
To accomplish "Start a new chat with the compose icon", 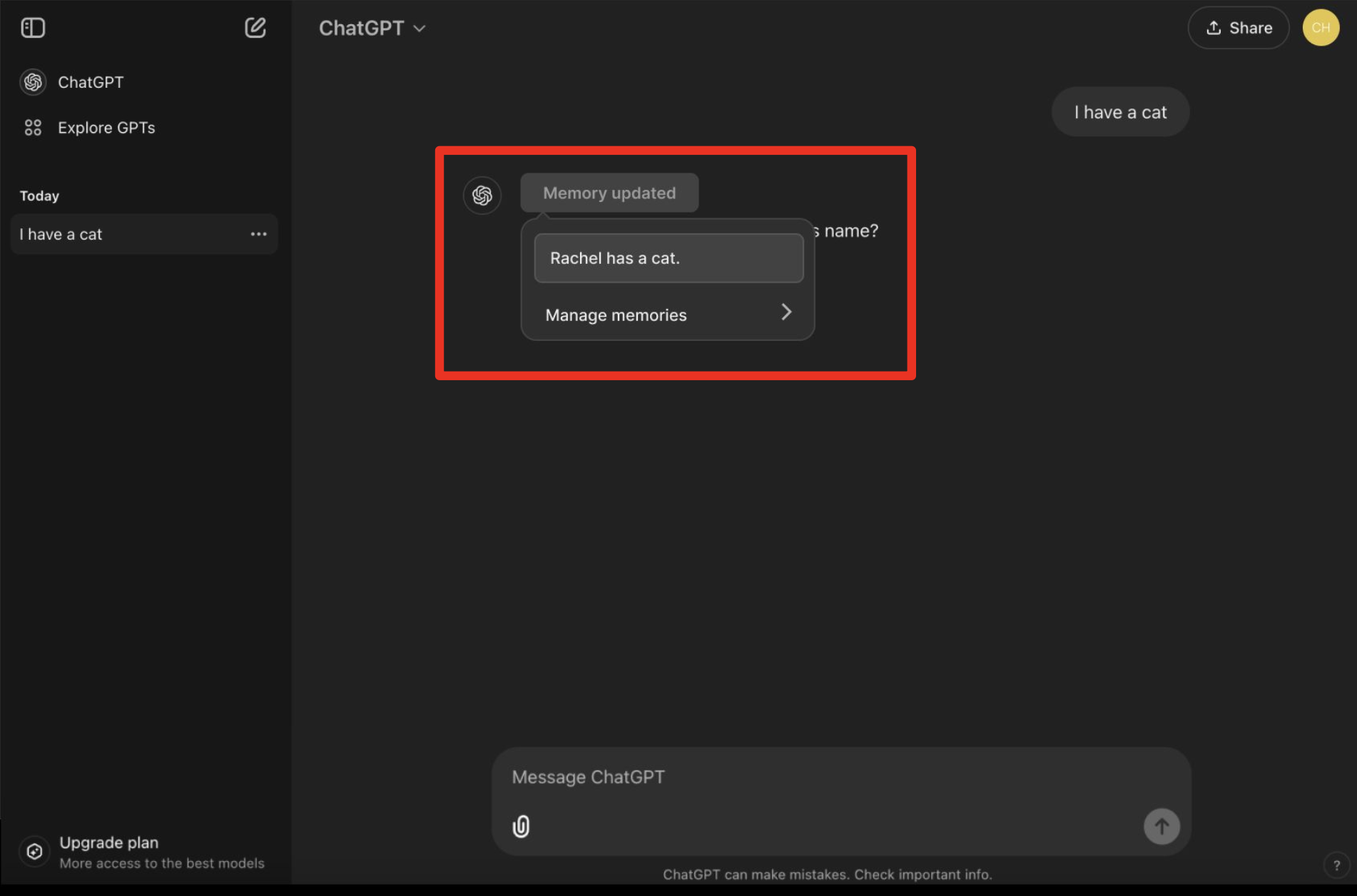I will point(255,28).
